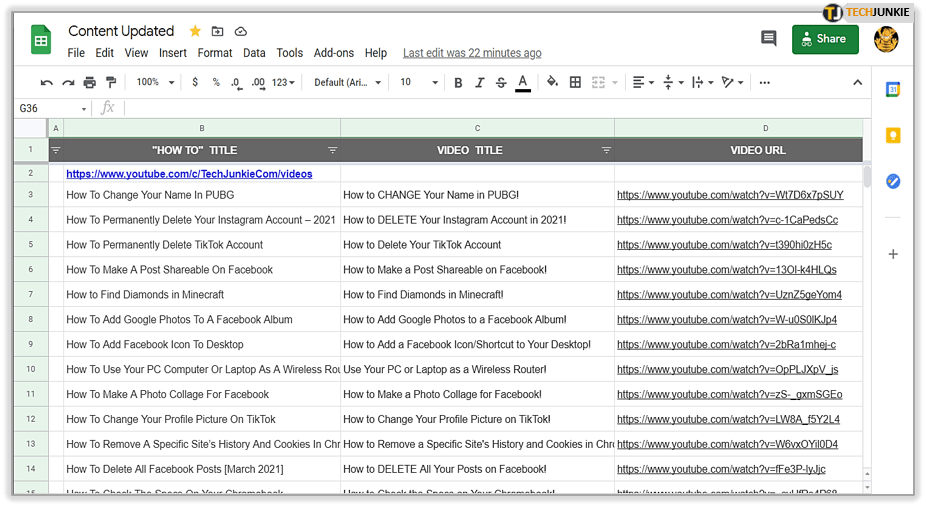Click the green Share button
This screenshot has height=507, width=926.
(824, 39)
